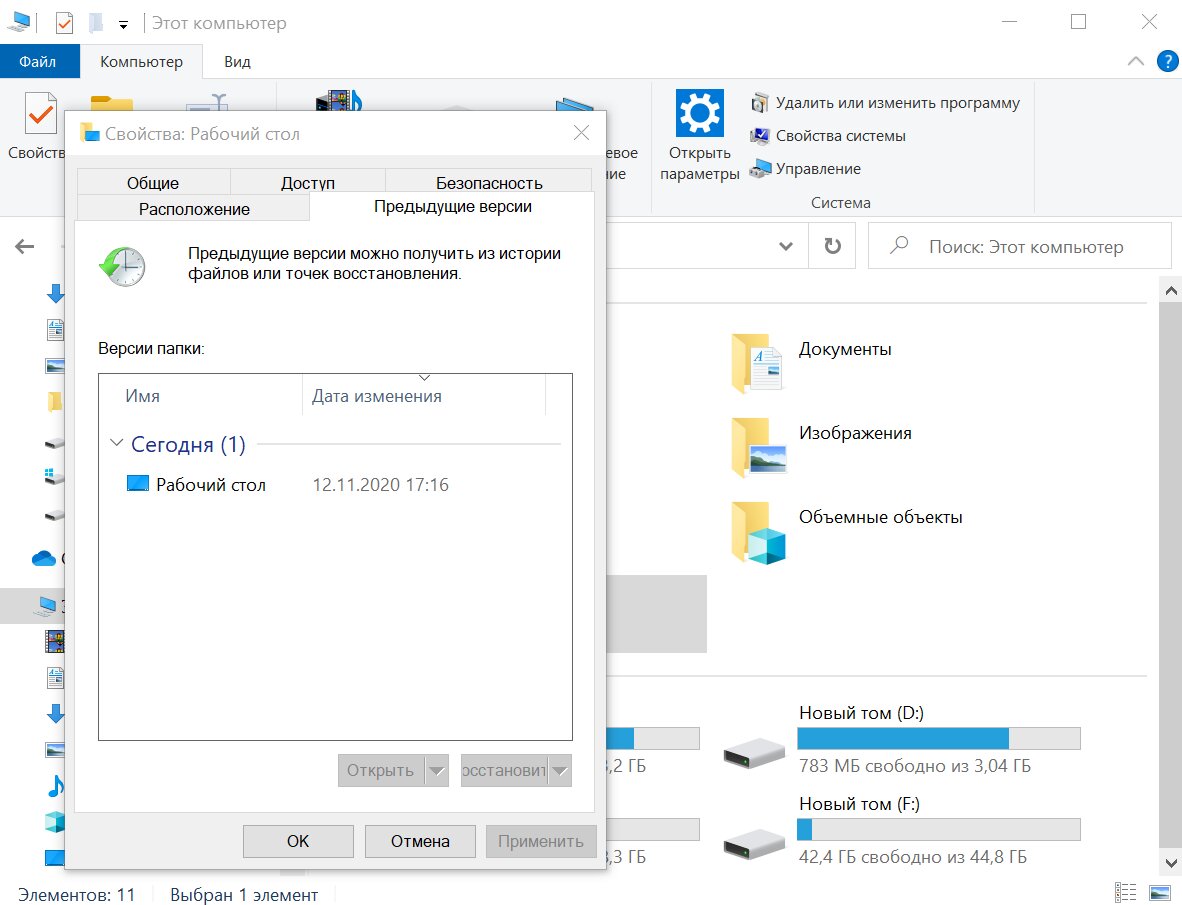The image size is (1182, 905).
Task: Select the Новый том (F:) drive
Action: coord(902,830)
